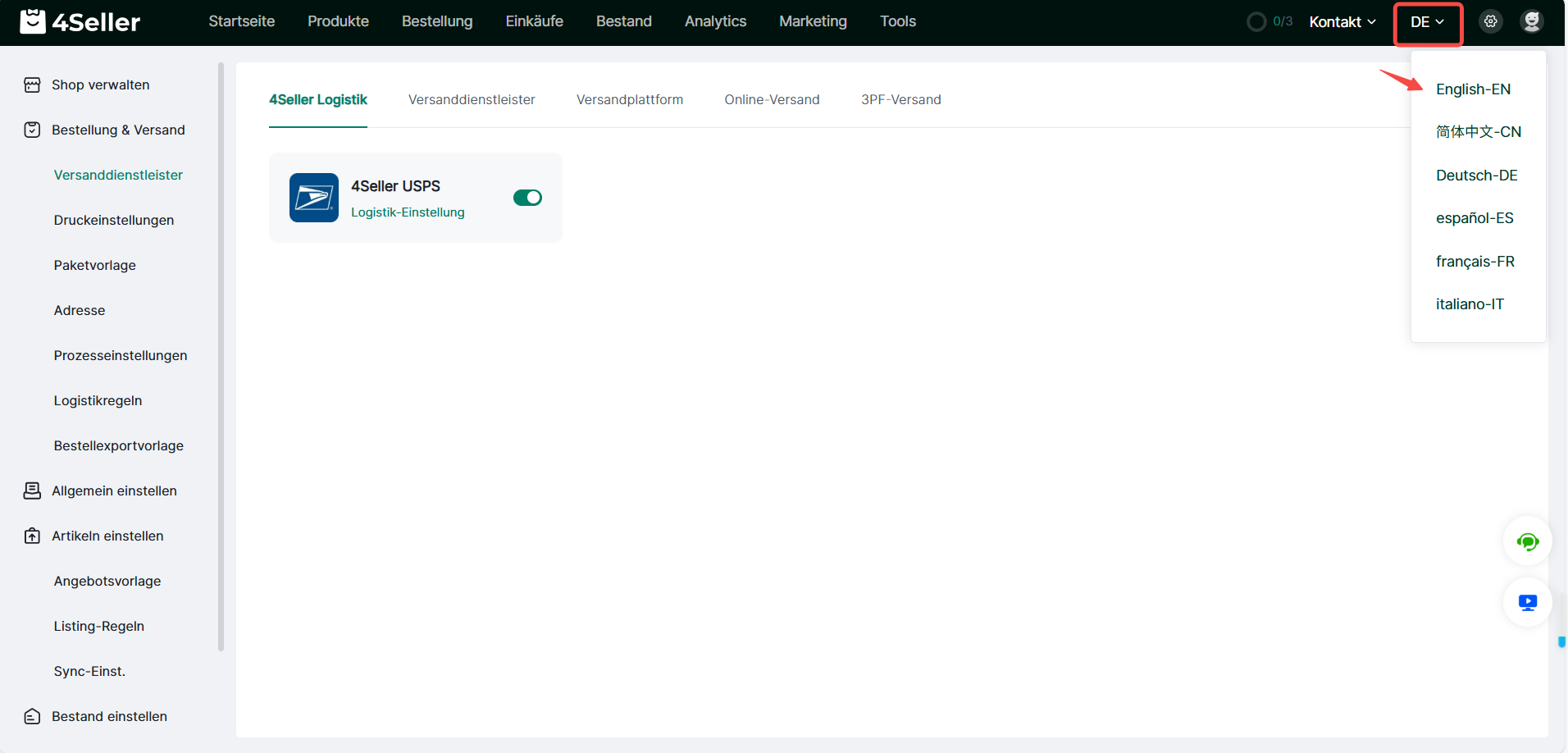The width and height of the screenshot is (1568, 753).
Task: Open the green chat support icon
Action: 1527,541
